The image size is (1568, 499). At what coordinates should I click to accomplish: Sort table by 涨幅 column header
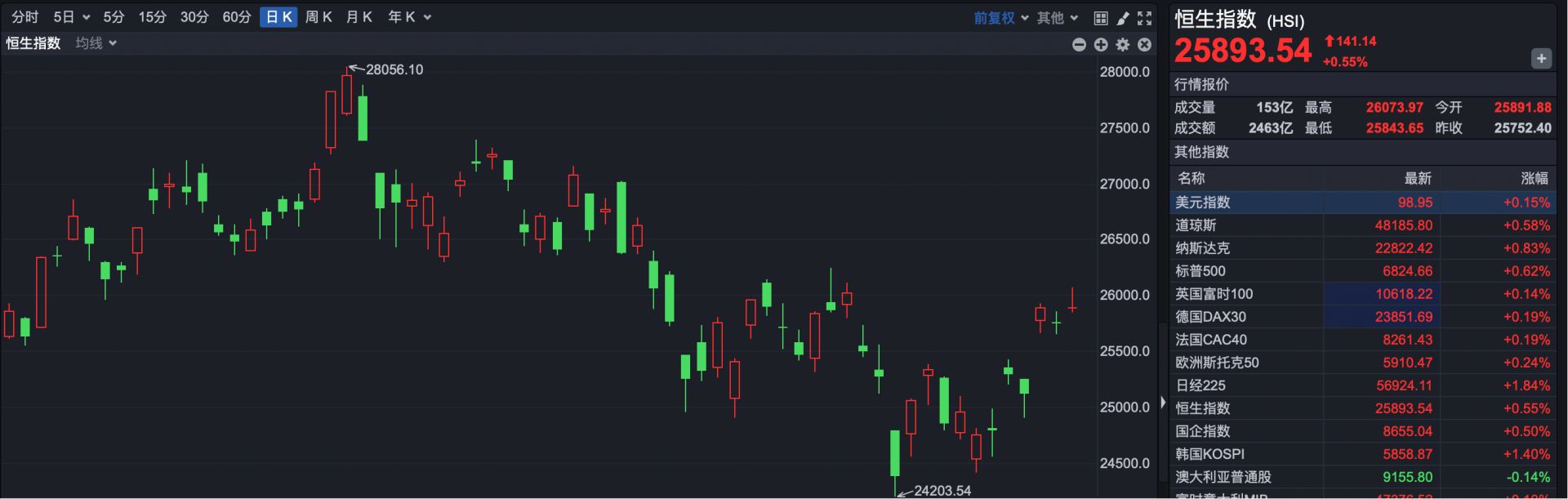1535,178
